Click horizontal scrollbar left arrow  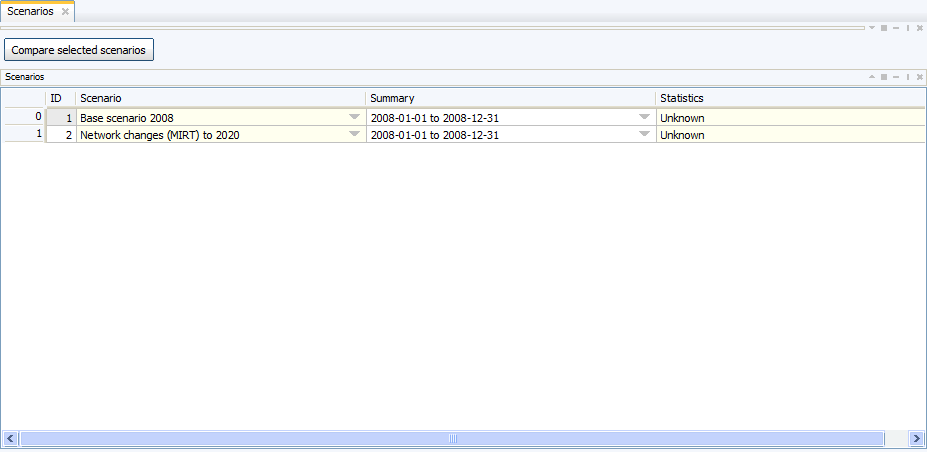click(10, 438)
